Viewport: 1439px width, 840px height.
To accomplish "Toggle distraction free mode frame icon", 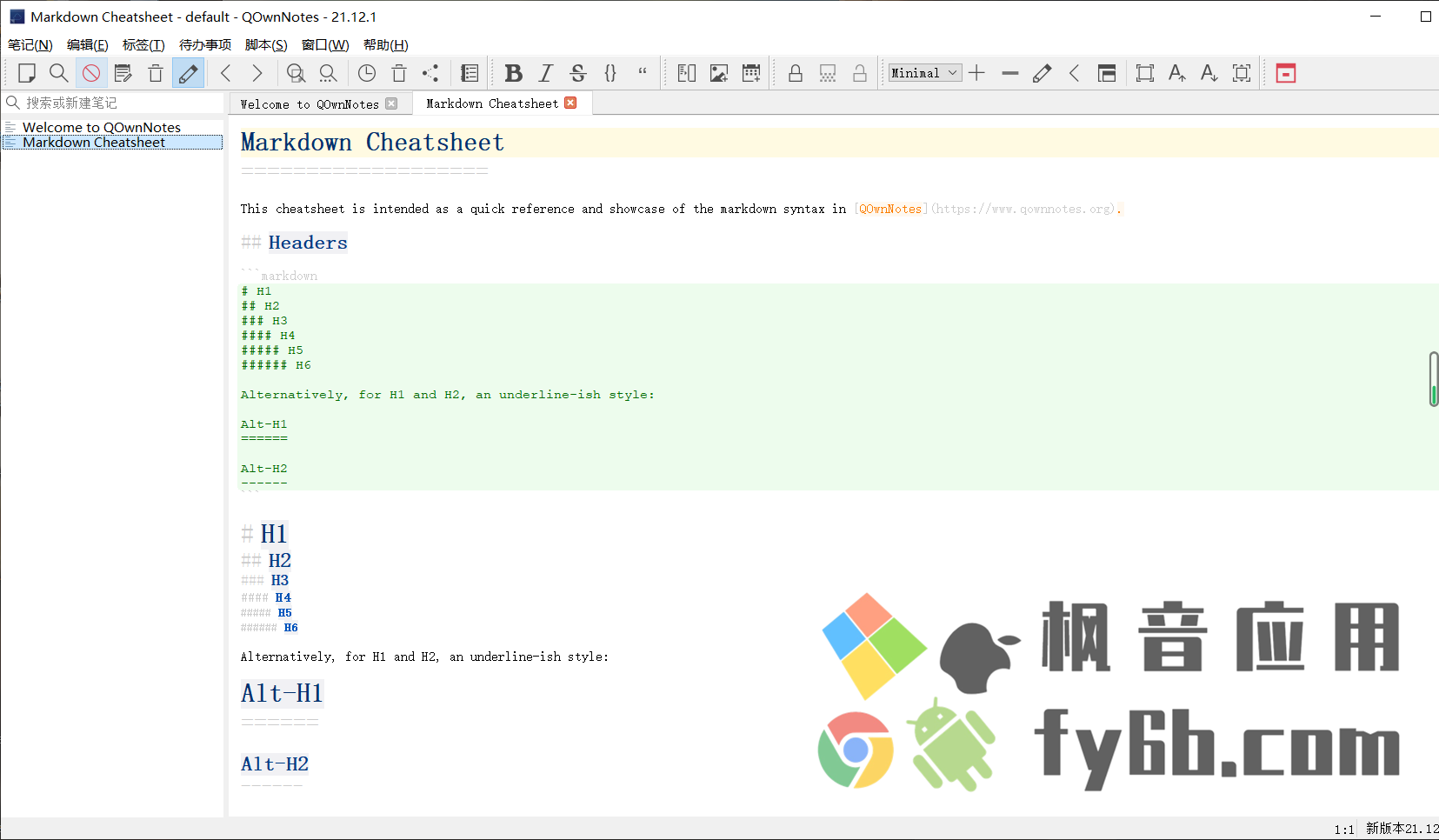I will coord(1145,73).
